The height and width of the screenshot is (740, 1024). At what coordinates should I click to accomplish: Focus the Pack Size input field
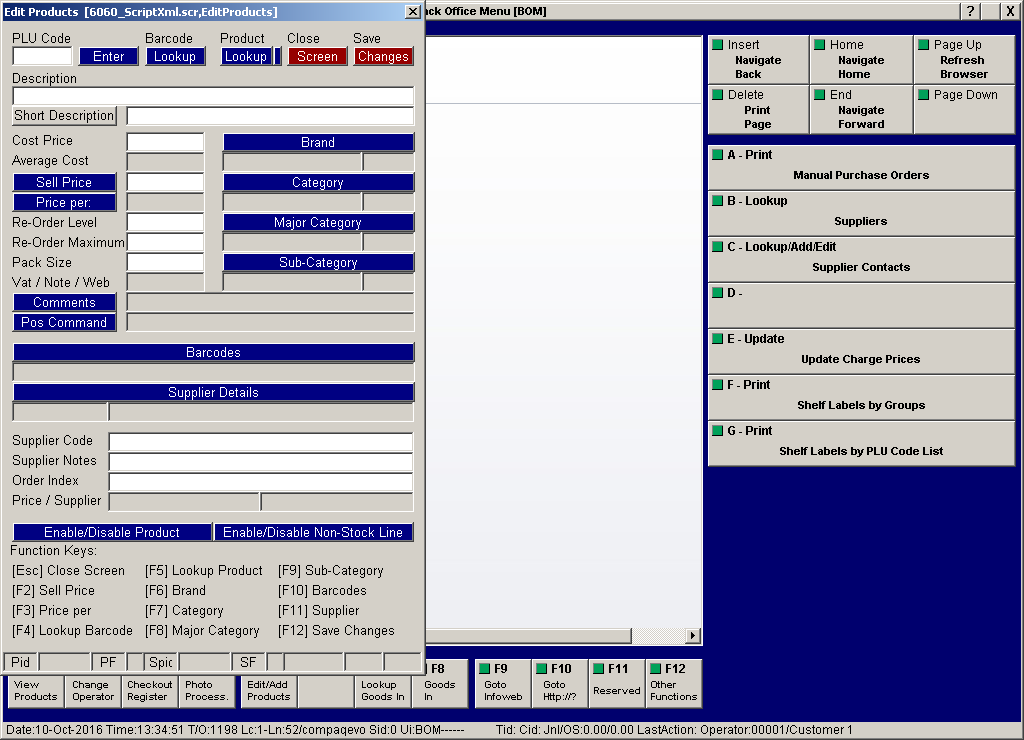pyautogui.click(x=165, y=263)
